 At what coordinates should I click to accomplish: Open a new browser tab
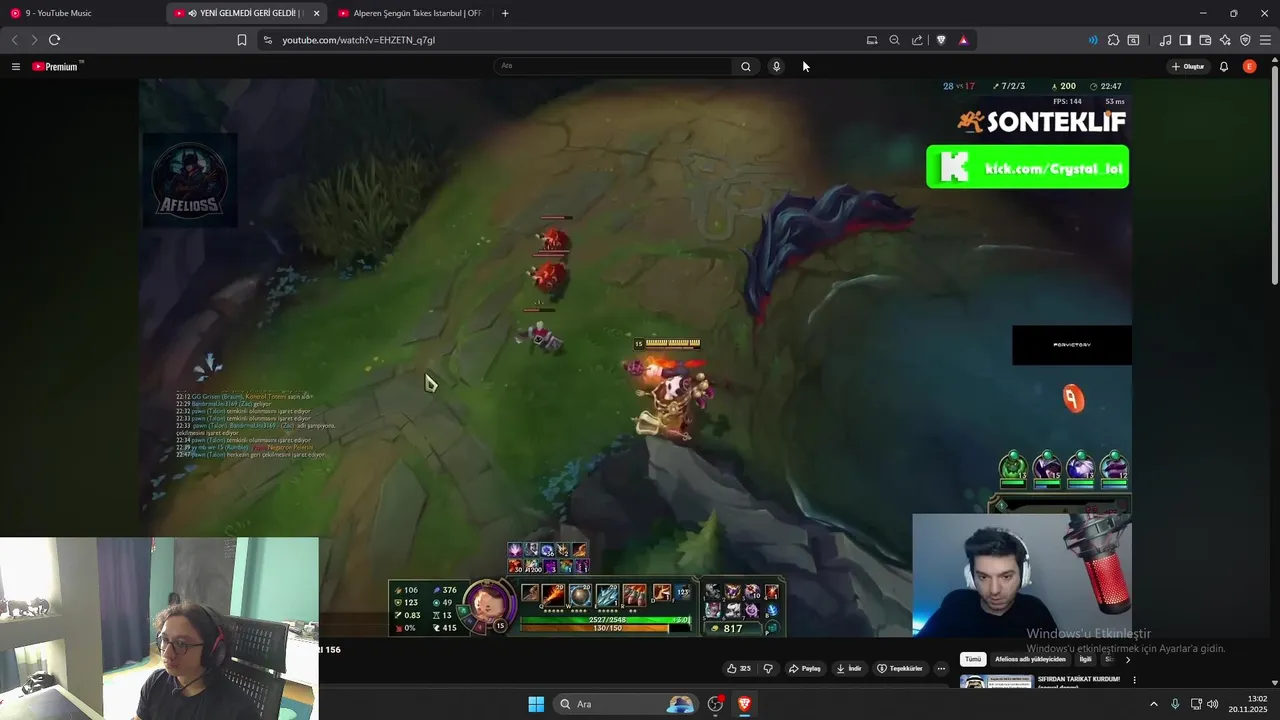tap(505, 13)
